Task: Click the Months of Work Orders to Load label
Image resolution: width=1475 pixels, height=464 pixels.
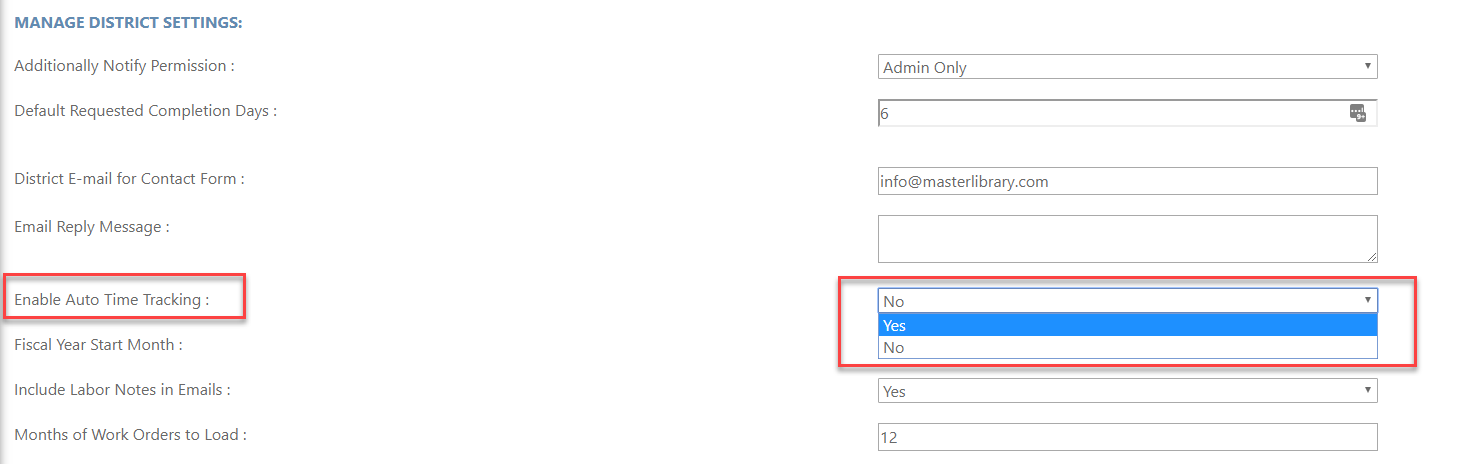Action: point(130,434)
